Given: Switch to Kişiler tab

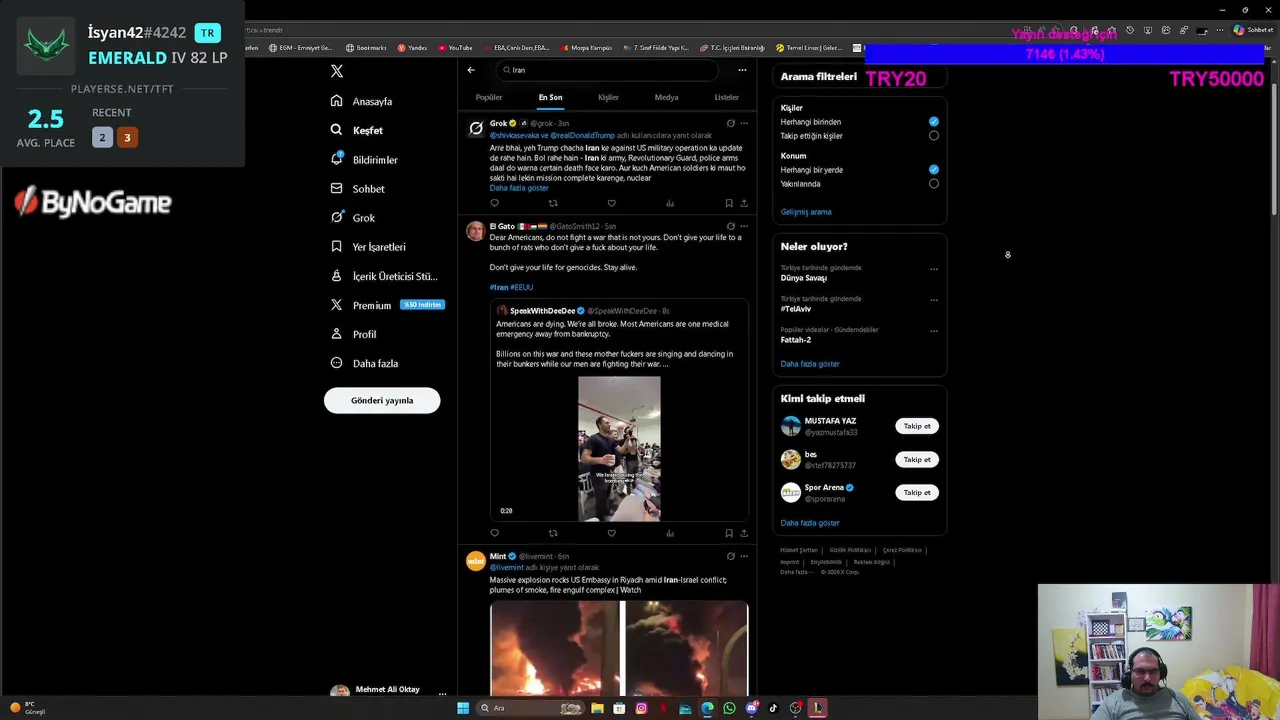Looking at the screenshot, I should (608, 97).
